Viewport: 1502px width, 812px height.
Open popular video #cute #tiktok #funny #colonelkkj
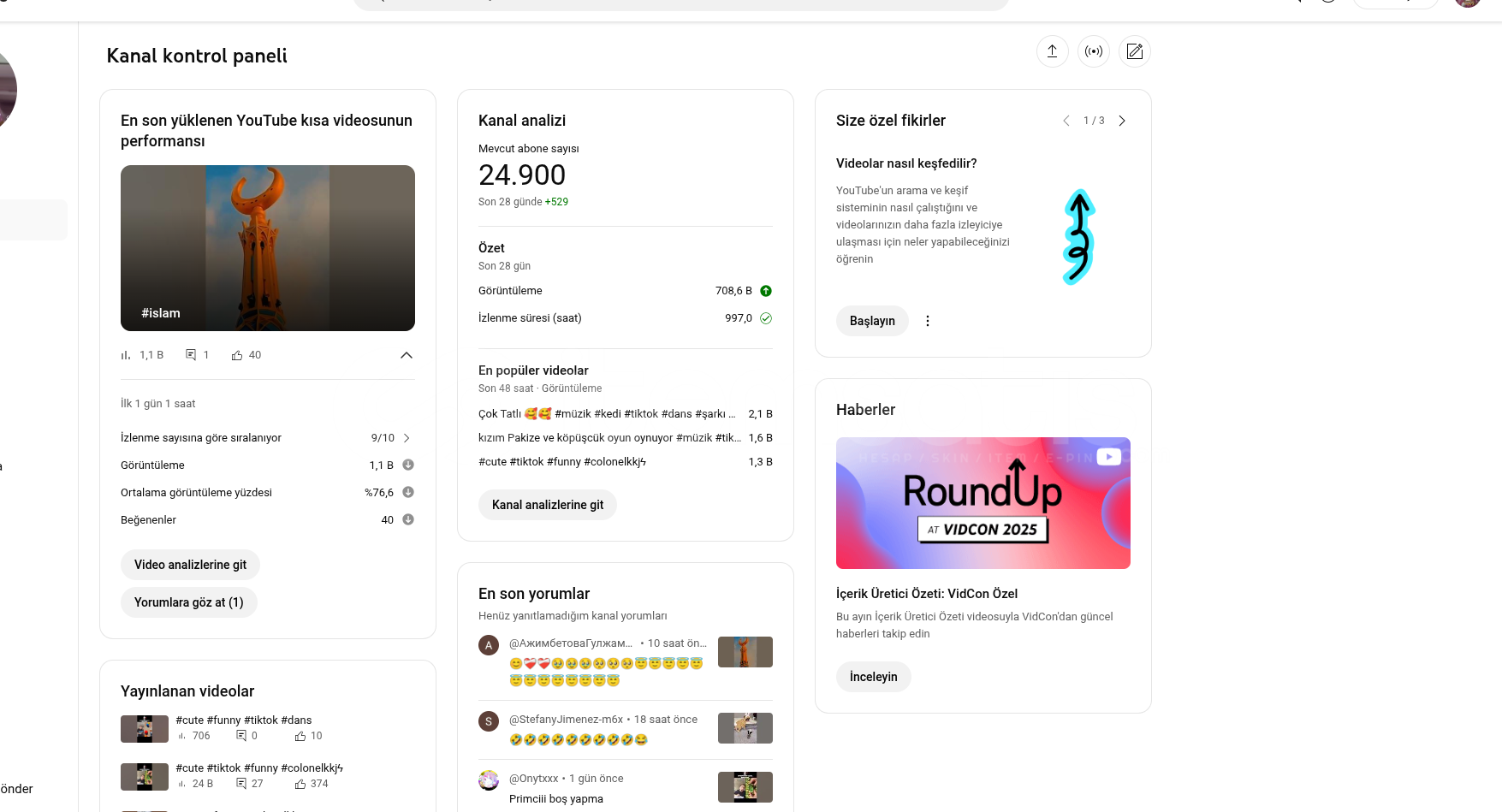(x=562, y=462)
